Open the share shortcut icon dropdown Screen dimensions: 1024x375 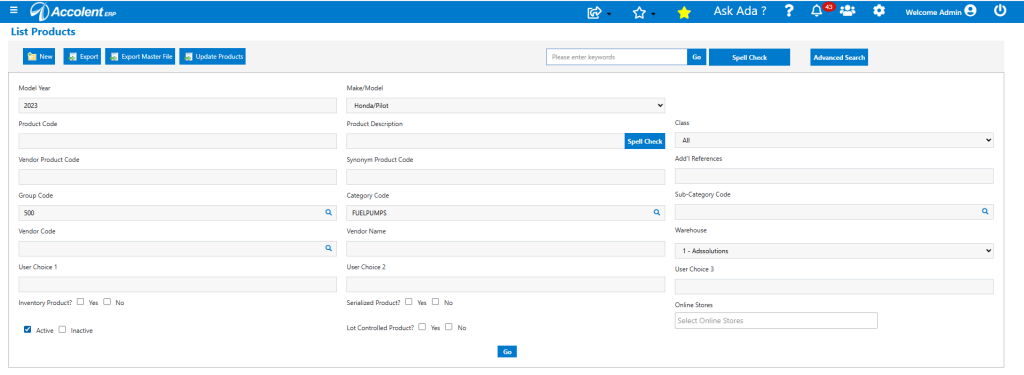click(x=599, y=12)
